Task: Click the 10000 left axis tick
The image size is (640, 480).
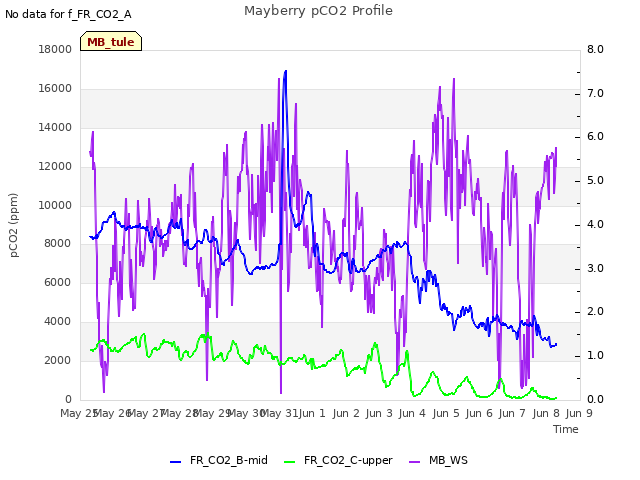Action: [55, 205]
